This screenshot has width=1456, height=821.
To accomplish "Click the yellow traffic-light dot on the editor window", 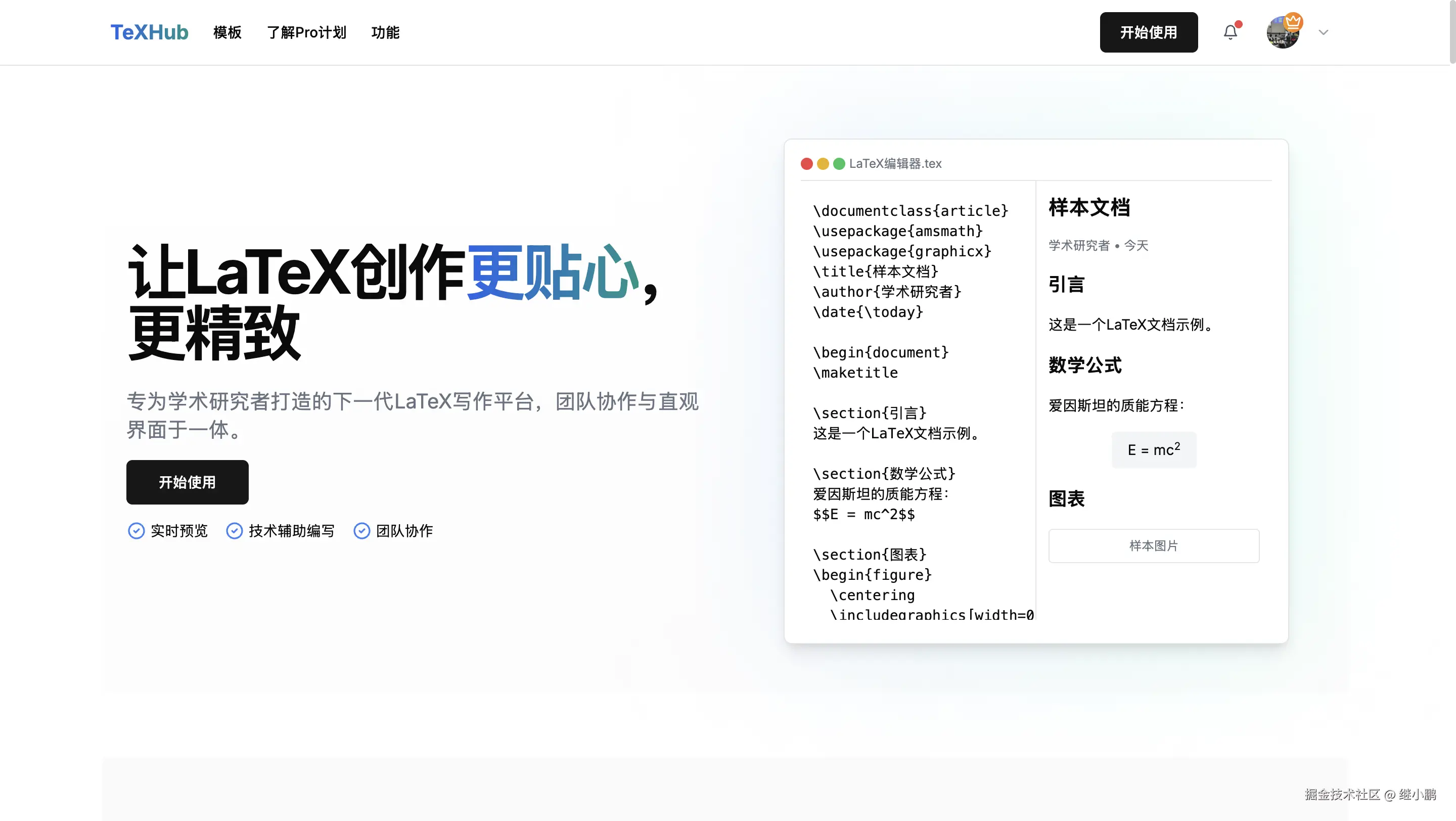I will (x=822, y=164).
